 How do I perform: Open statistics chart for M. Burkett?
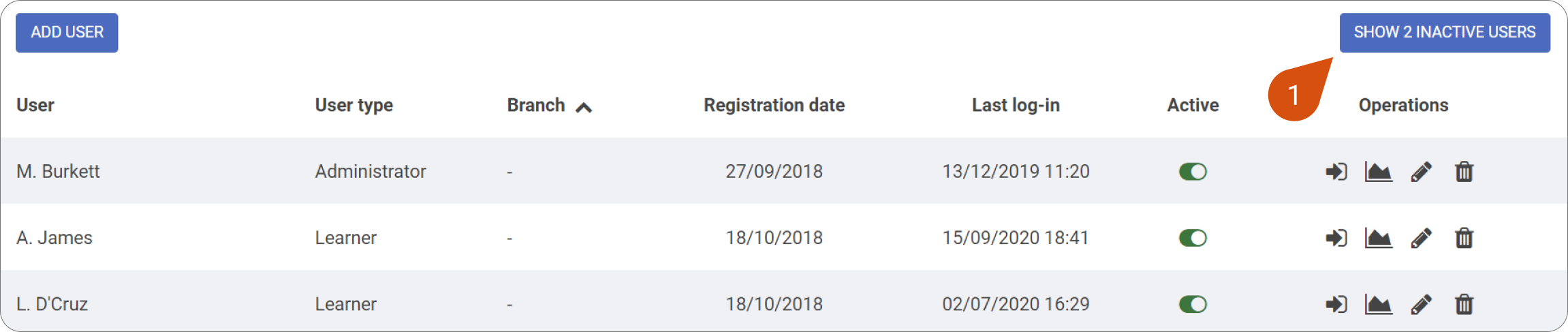(x=1379, y=172)
